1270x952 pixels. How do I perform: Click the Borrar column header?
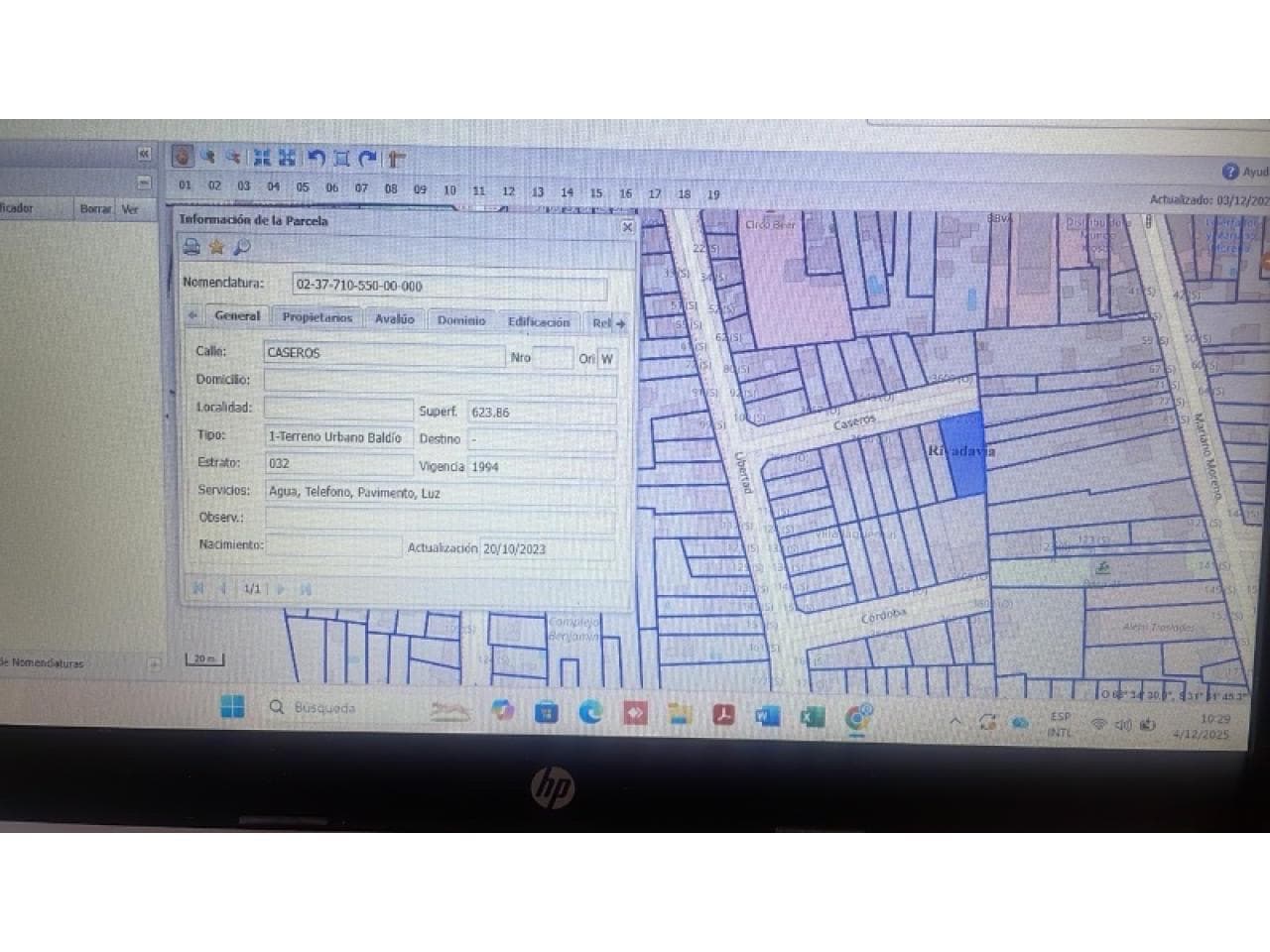tap(95, 209)
